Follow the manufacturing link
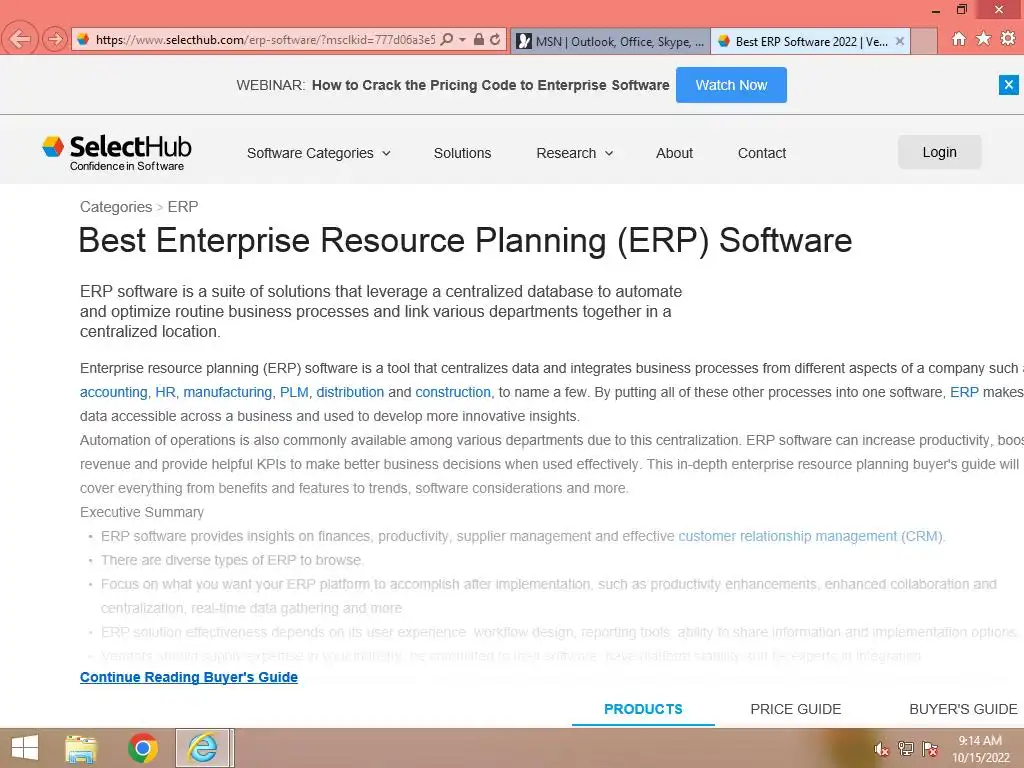Screen dimensions: 1024x768 pos(227,392)
